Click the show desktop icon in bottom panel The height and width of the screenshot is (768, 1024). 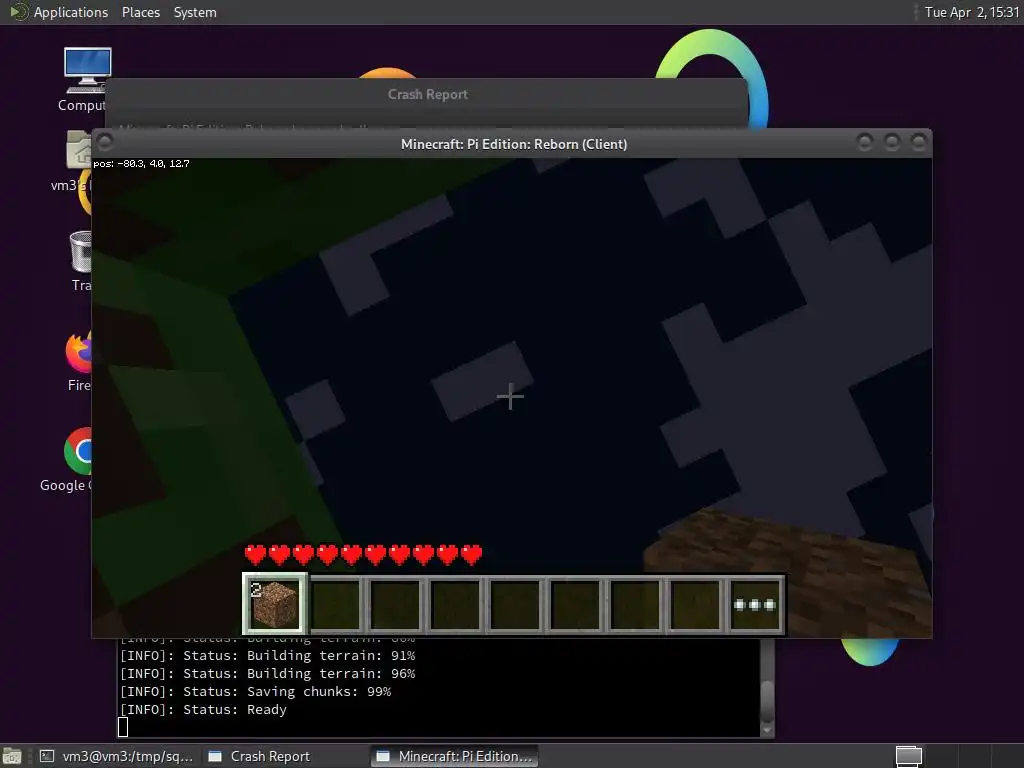[x=12, y=756]
